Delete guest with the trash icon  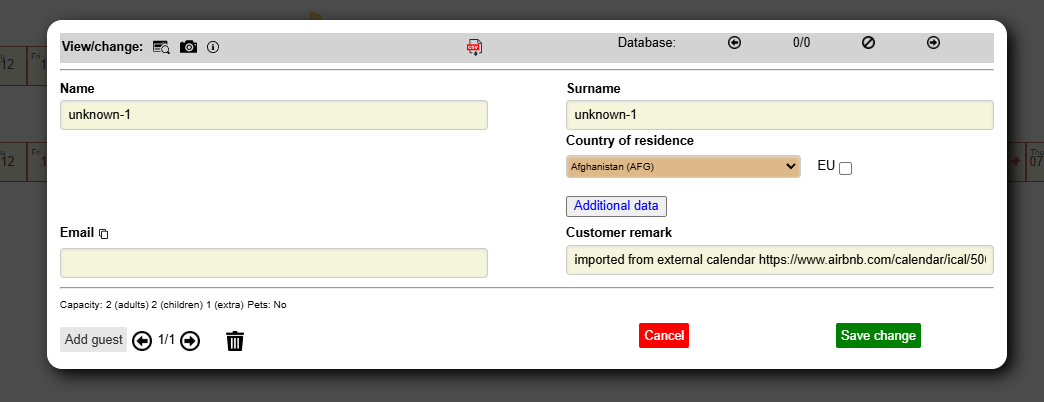(235, 341)
